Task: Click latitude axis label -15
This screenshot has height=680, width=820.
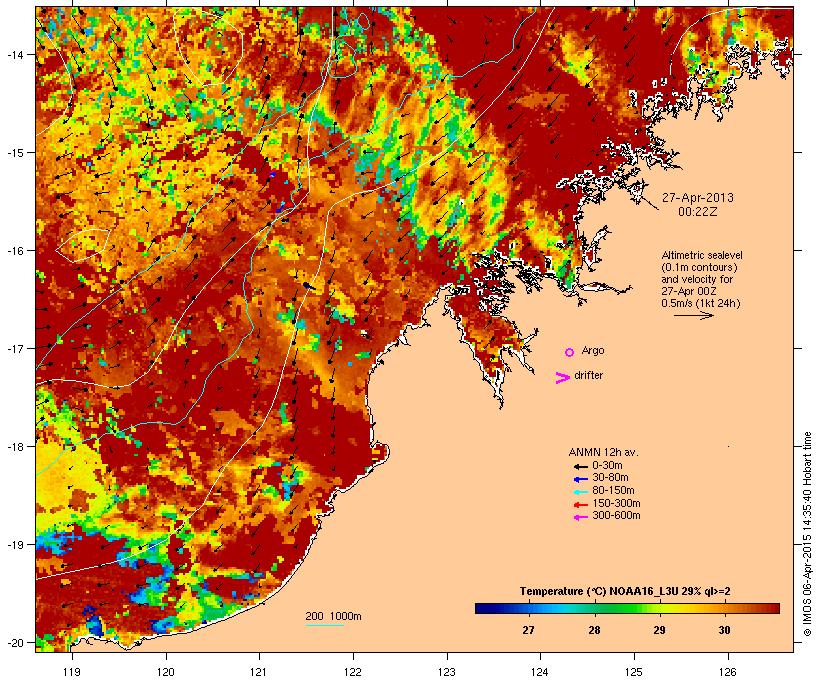Action: (x=15, y=153)
